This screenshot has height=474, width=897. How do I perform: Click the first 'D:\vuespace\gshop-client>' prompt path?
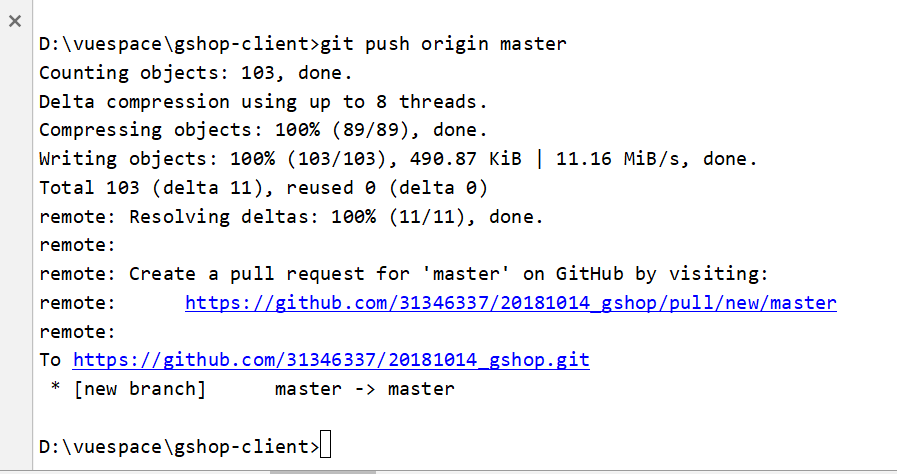[179, 44]
